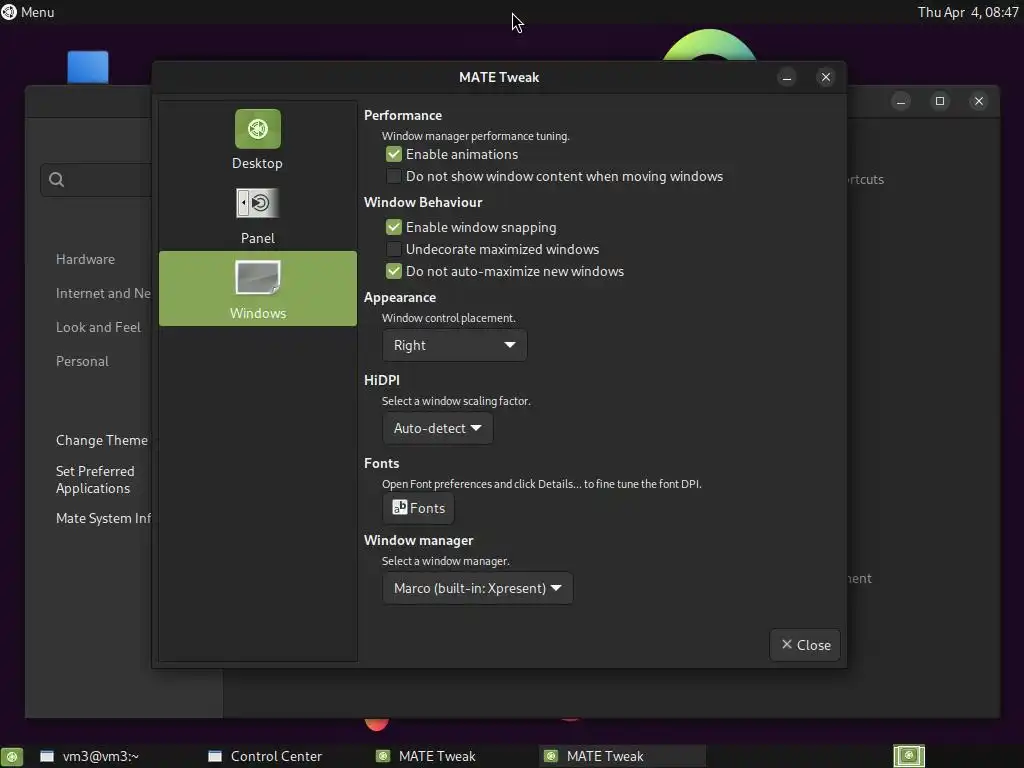Open the window control placement dropdown showing Right
Viewport: 1024px width, 768px height.
click(x=455, y=345)
